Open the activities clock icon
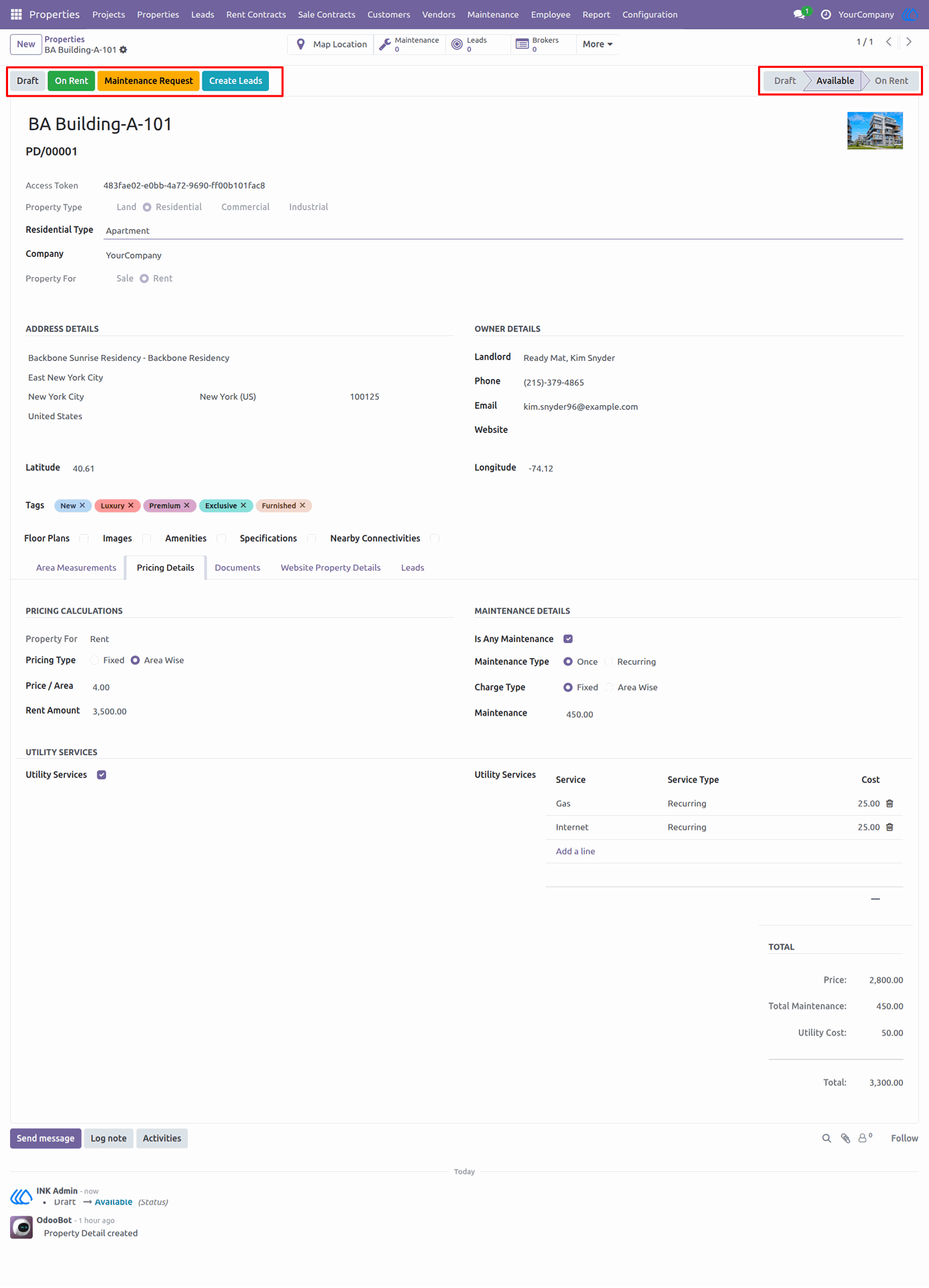The width and height of the screenshot is (929, 1288). point(826,14)
